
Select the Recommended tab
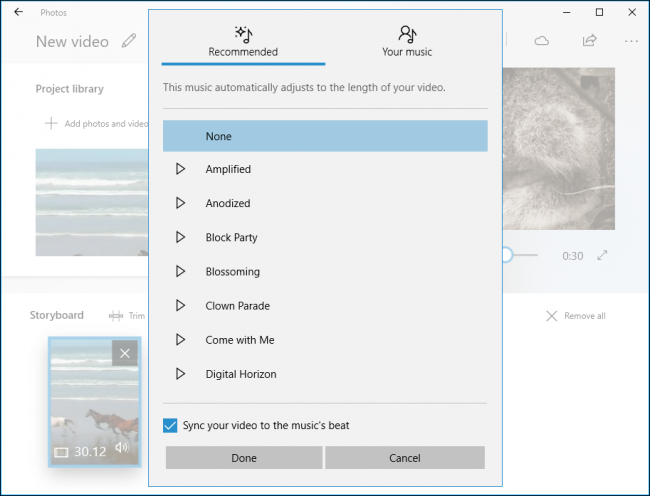243,41
